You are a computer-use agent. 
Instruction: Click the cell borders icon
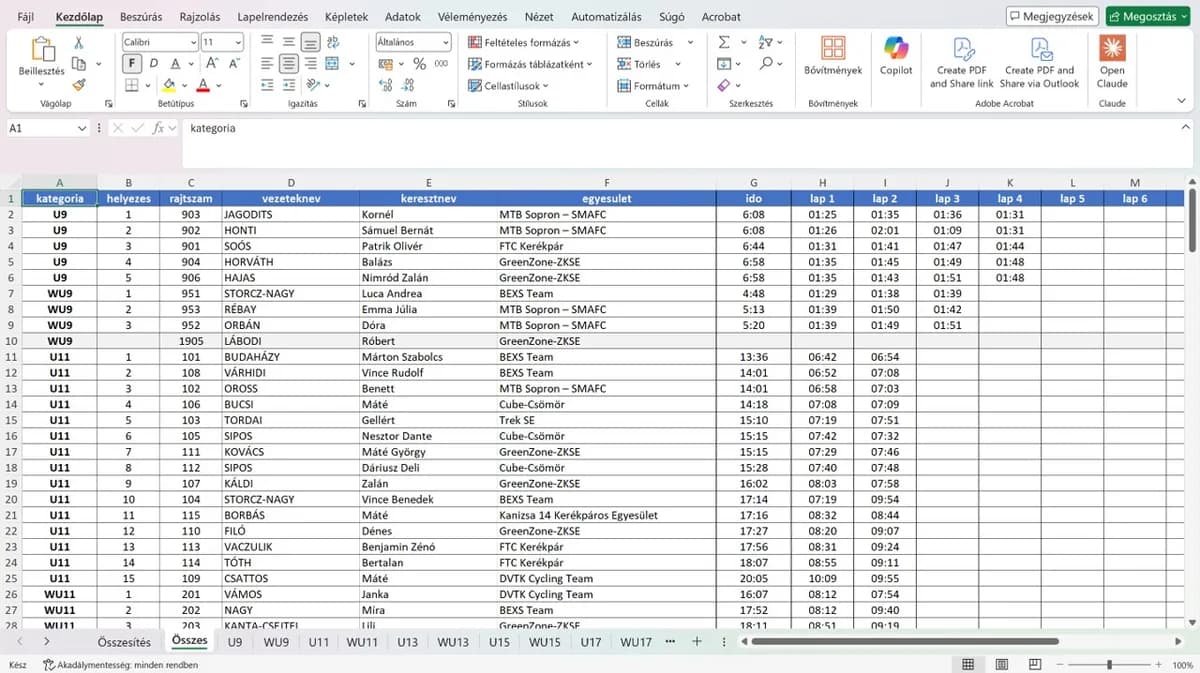131,86
